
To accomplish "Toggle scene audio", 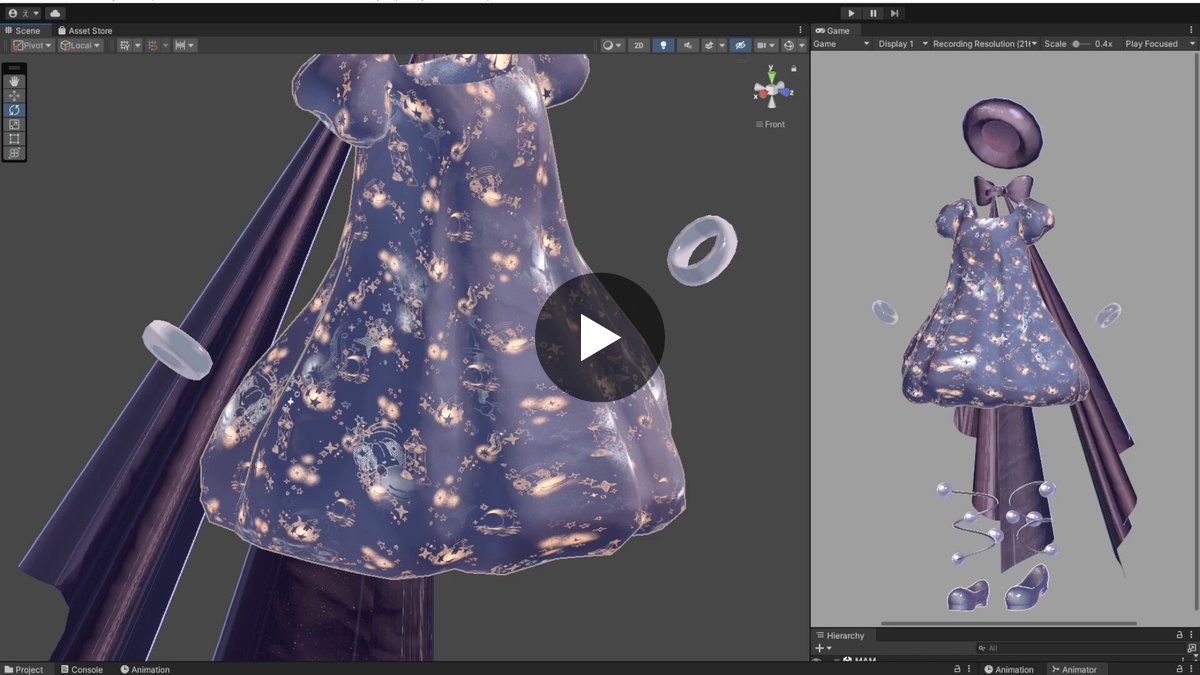I will 688,45.
